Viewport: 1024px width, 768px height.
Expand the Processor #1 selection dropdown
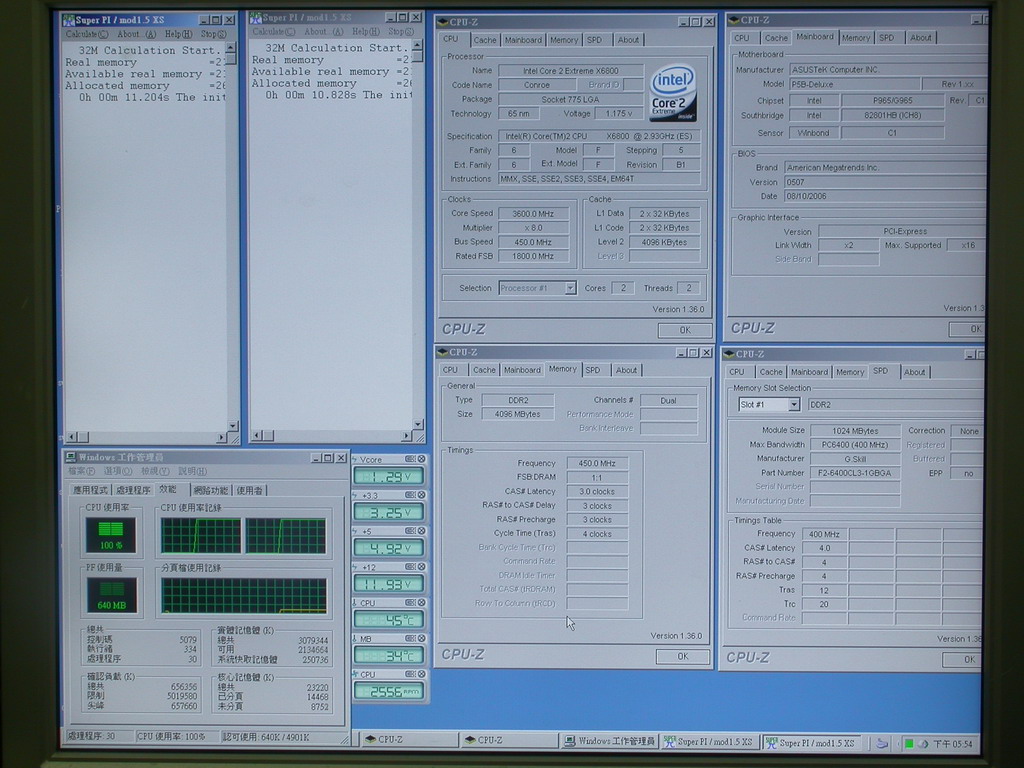(x=570, y=288)
